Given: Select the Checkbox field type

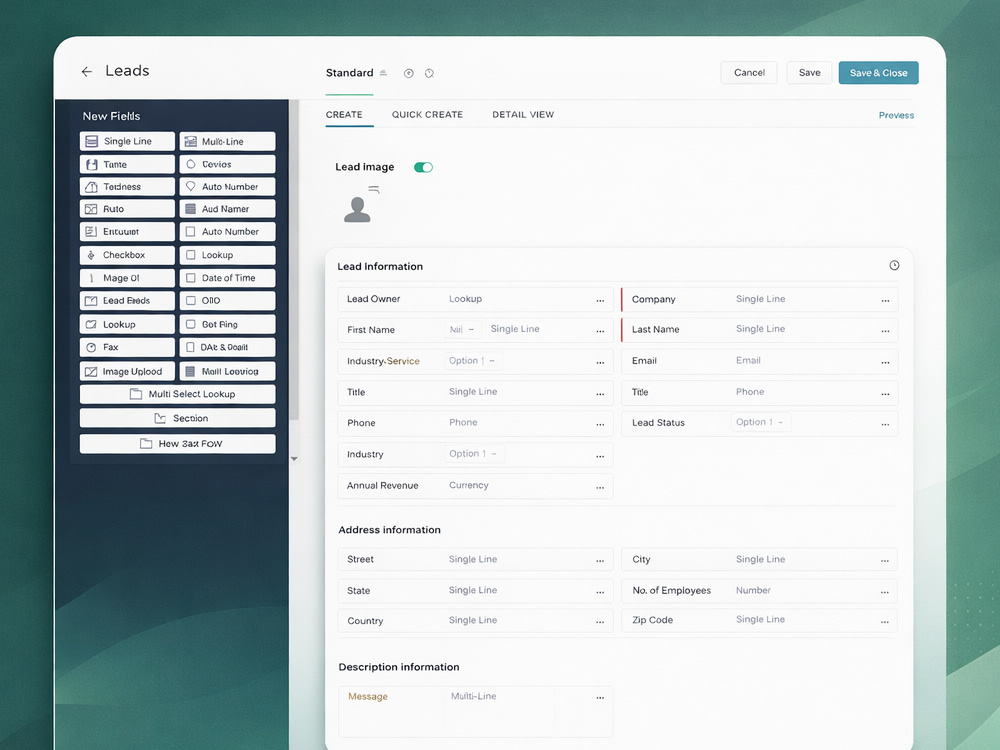Looking at the screenshot, I should [127, 255].
